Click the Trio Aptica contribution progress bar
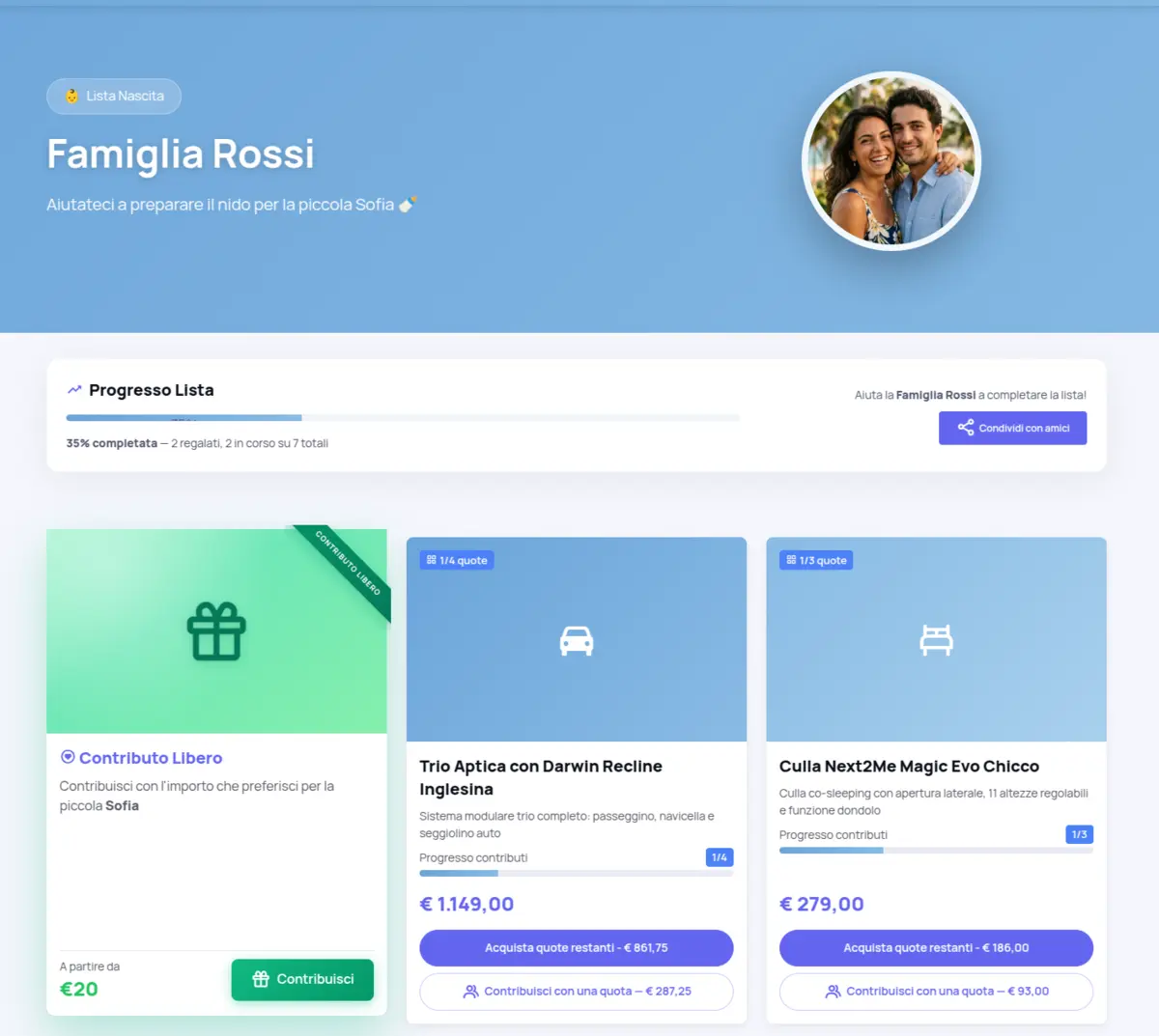The width and height of the screenshot is (1159, 1036). [x=577, y=873]
